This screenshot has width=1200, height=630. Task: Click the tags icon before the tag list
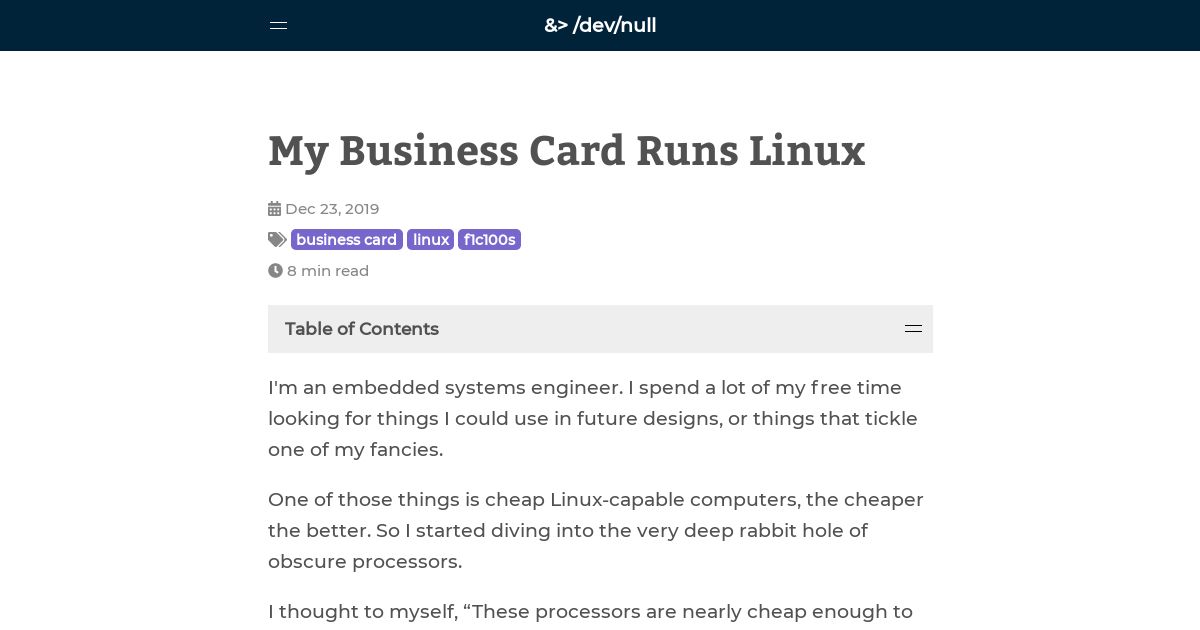(277, 240)
